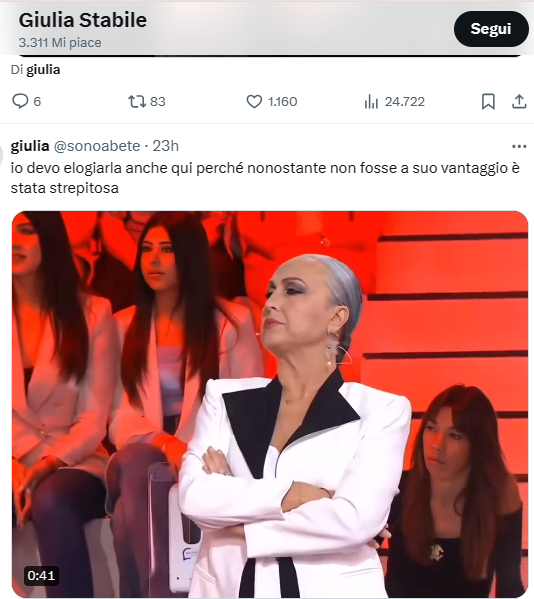
Task: Open the @sonoabete profile handle
Action: 97,146
